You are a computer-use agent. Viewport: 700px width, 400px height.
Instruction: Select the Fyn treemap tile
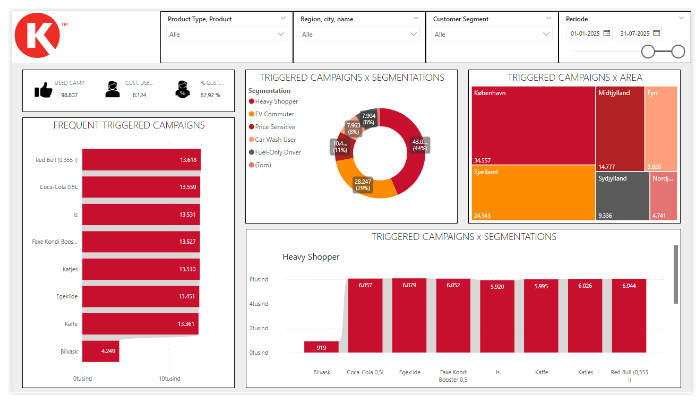pos(661,129)
